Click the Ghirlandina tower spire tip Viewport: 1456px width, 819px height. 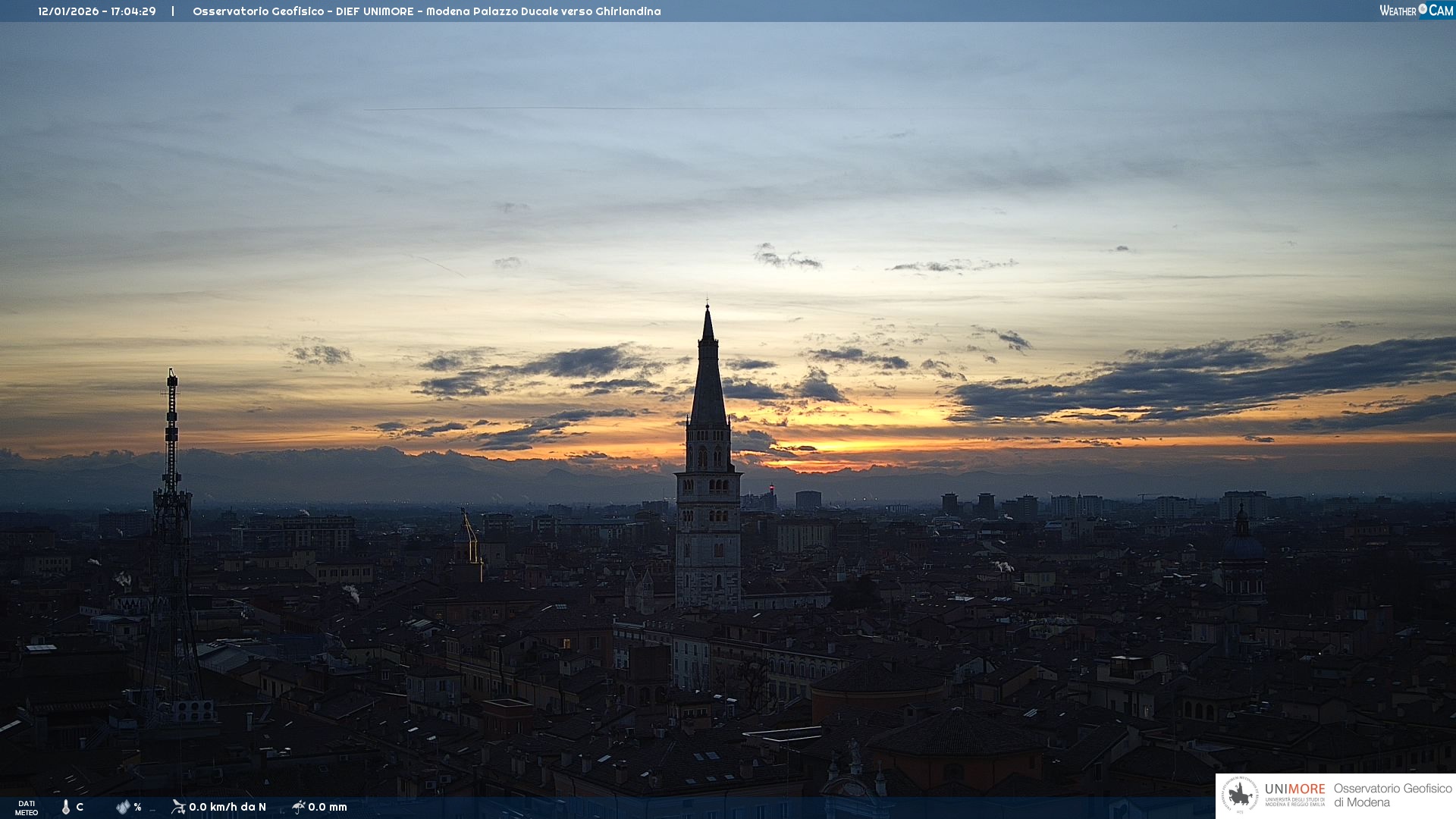pos(708,306)
